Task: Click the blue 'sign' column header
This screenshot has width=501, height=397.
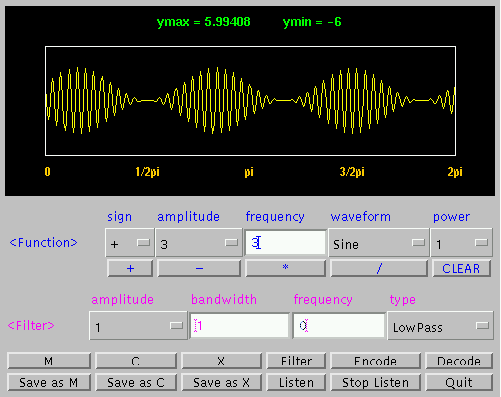Action: pyautogui.click(x=119, y=217)
